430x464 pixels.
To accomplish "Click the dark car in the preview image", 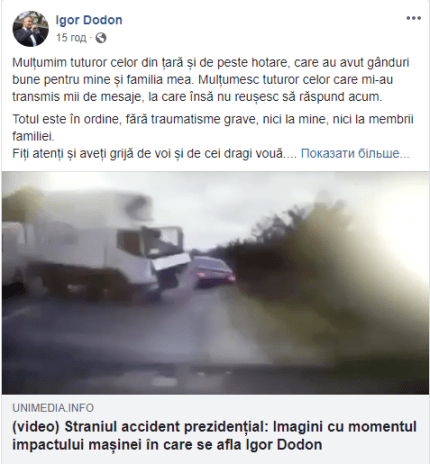I will pos(214,273).
